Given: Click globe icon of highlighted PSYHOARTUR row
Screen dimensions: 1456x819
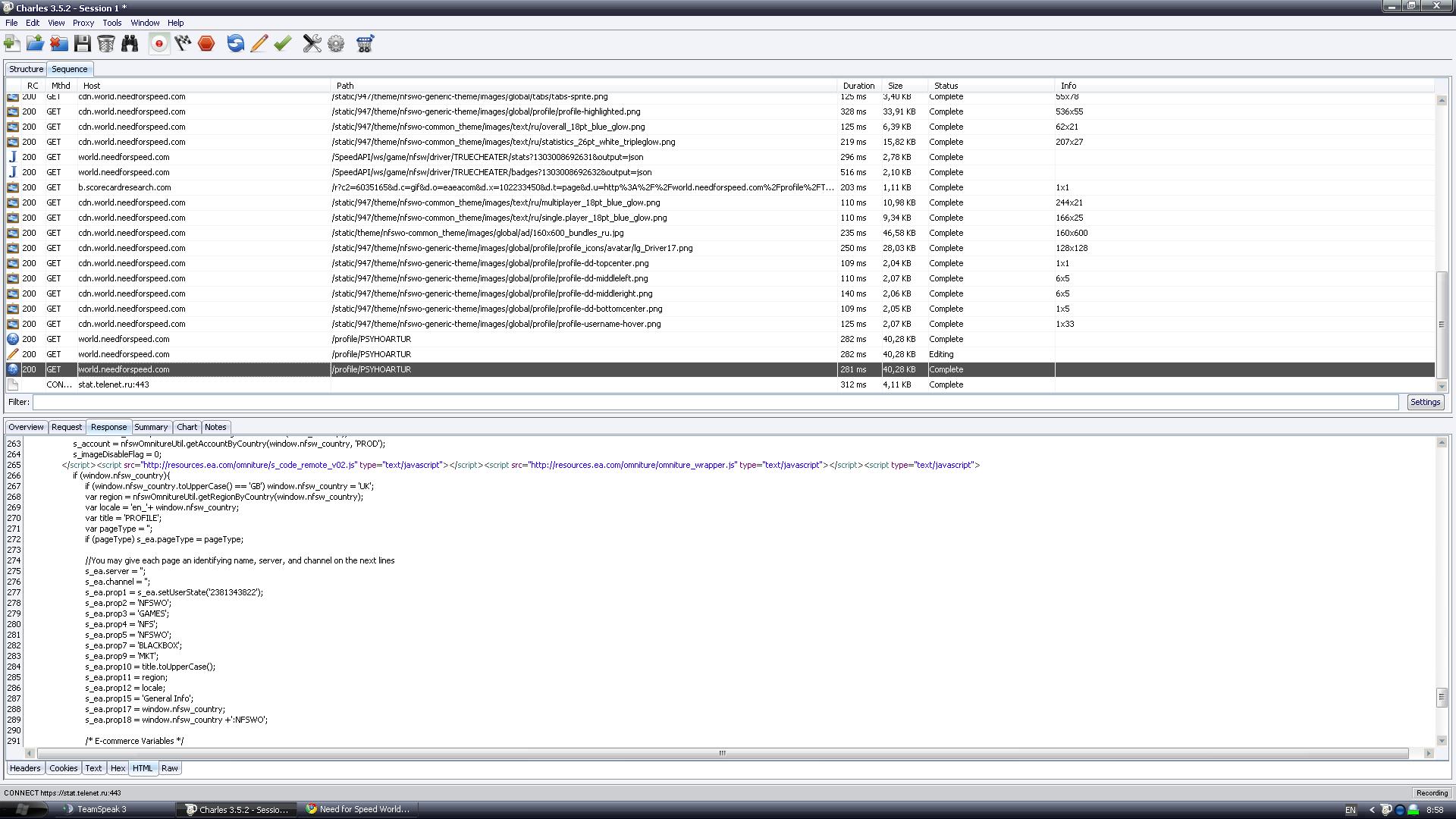Looking at the screenshot, I should point(13,369).
